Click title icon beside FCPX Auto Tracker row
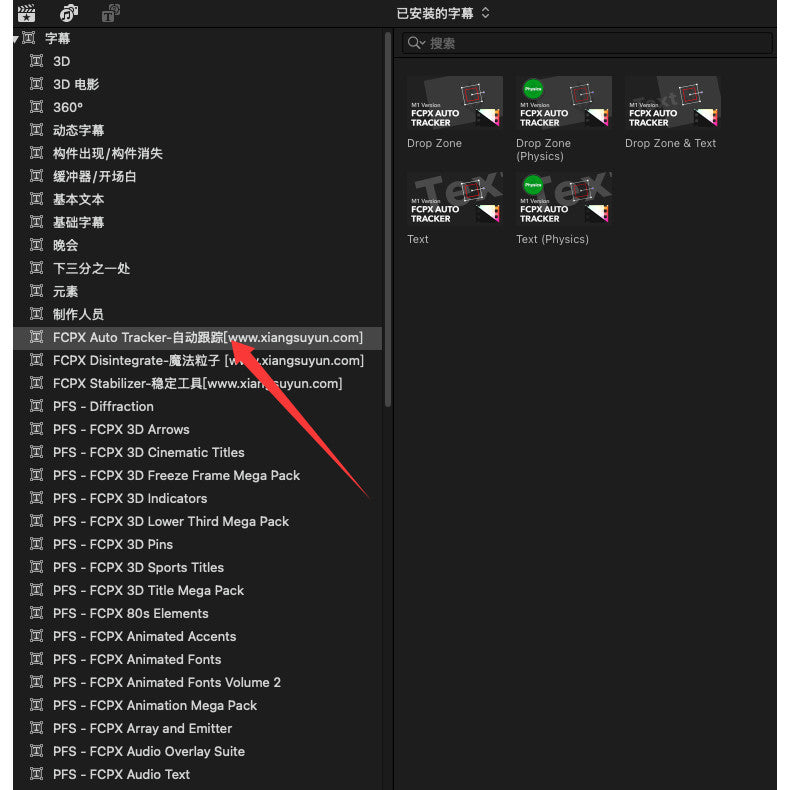 pyautogui.click(x=36, y=337)
